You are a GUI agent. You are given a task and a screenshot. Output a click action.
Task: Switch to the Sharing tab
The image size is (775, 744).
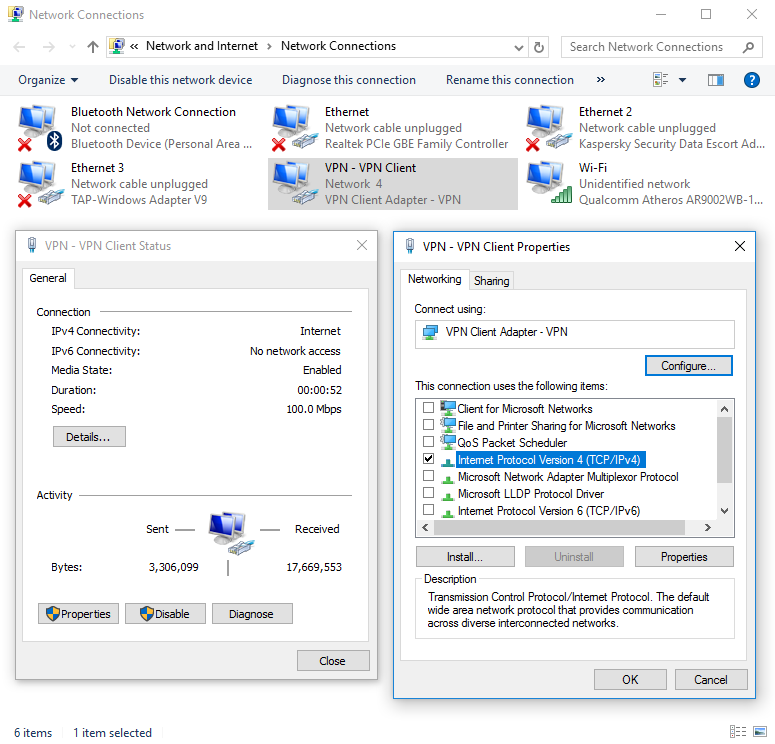tap(491, 281)
